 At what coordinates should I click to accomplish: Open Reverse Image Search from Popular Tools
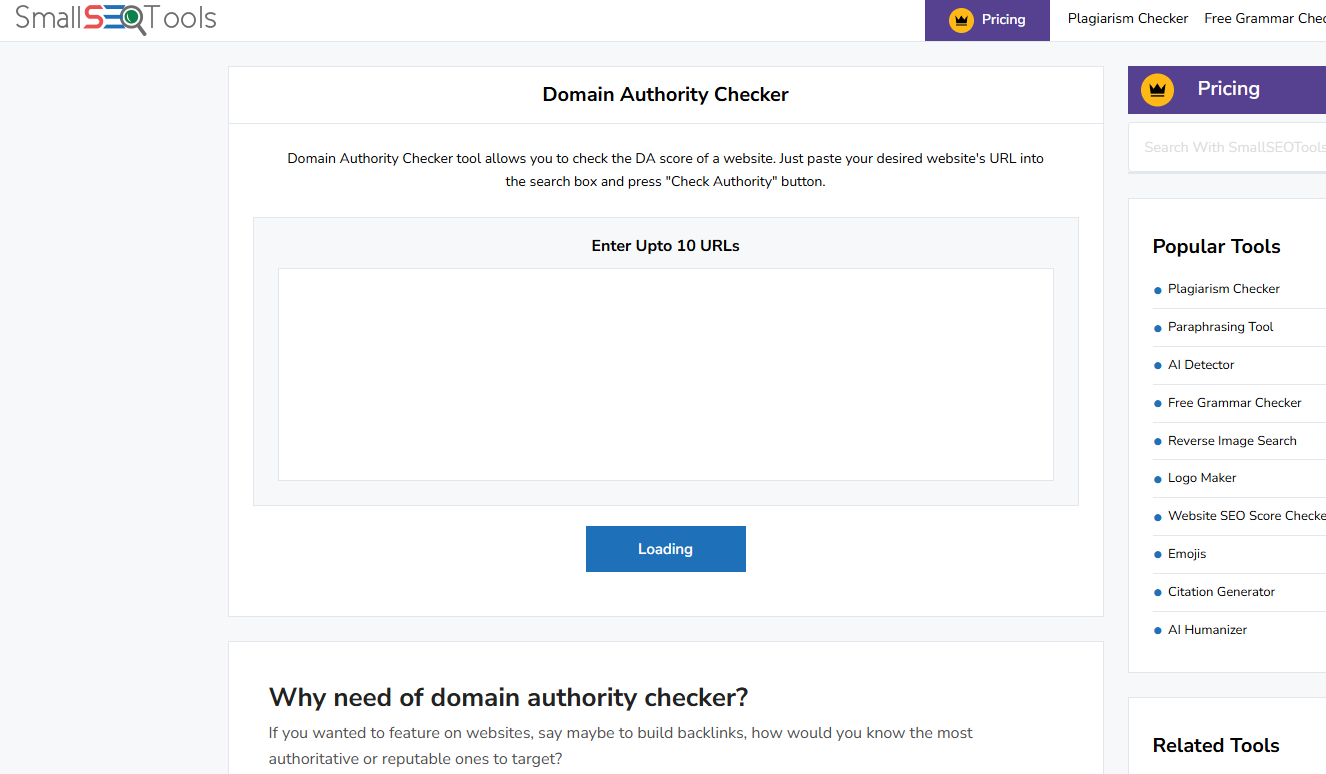(x=1232, y=440)
